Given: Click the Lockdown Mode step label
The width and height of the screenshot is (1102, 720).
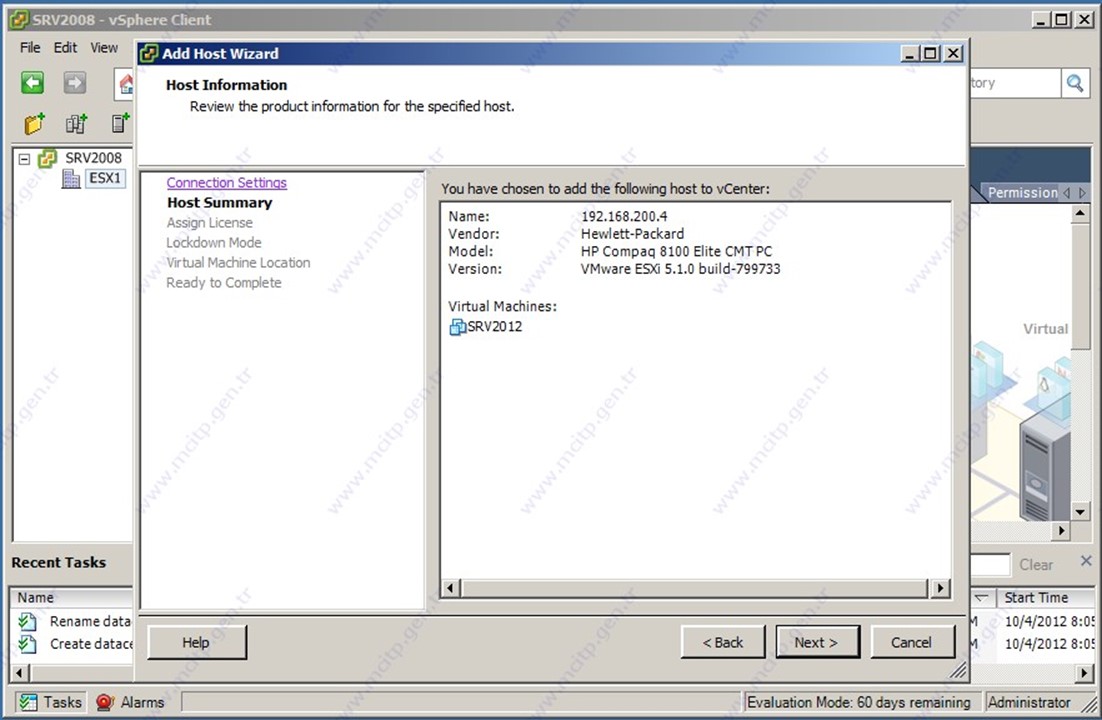Looking at the screenshot, I should (214, 243).
